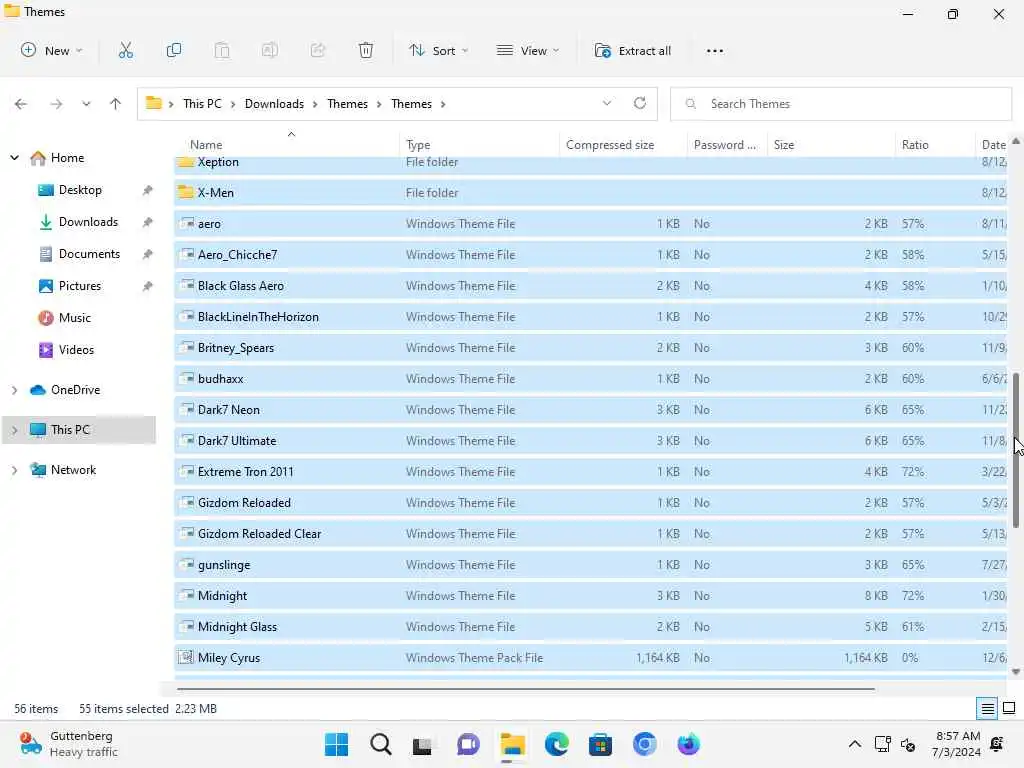Click the File Explorer taskbar icon
The image size is (1024, 768).
[513, 744]
